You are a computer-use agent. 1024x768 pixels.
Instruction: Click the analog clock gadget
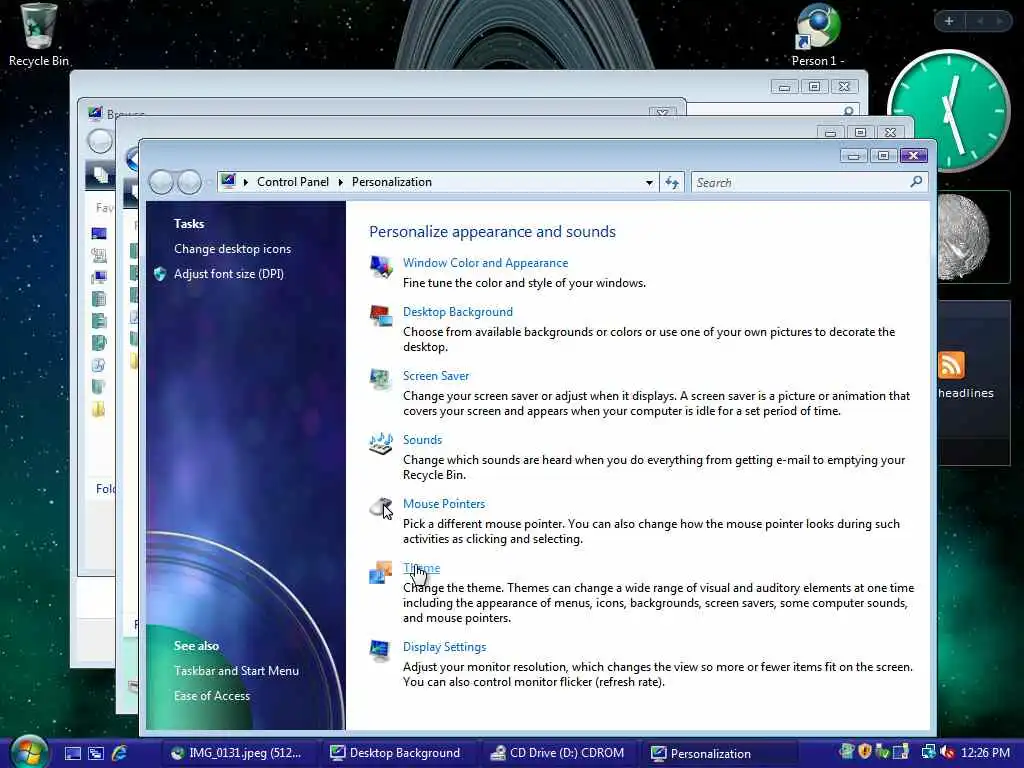coord(948,110)
